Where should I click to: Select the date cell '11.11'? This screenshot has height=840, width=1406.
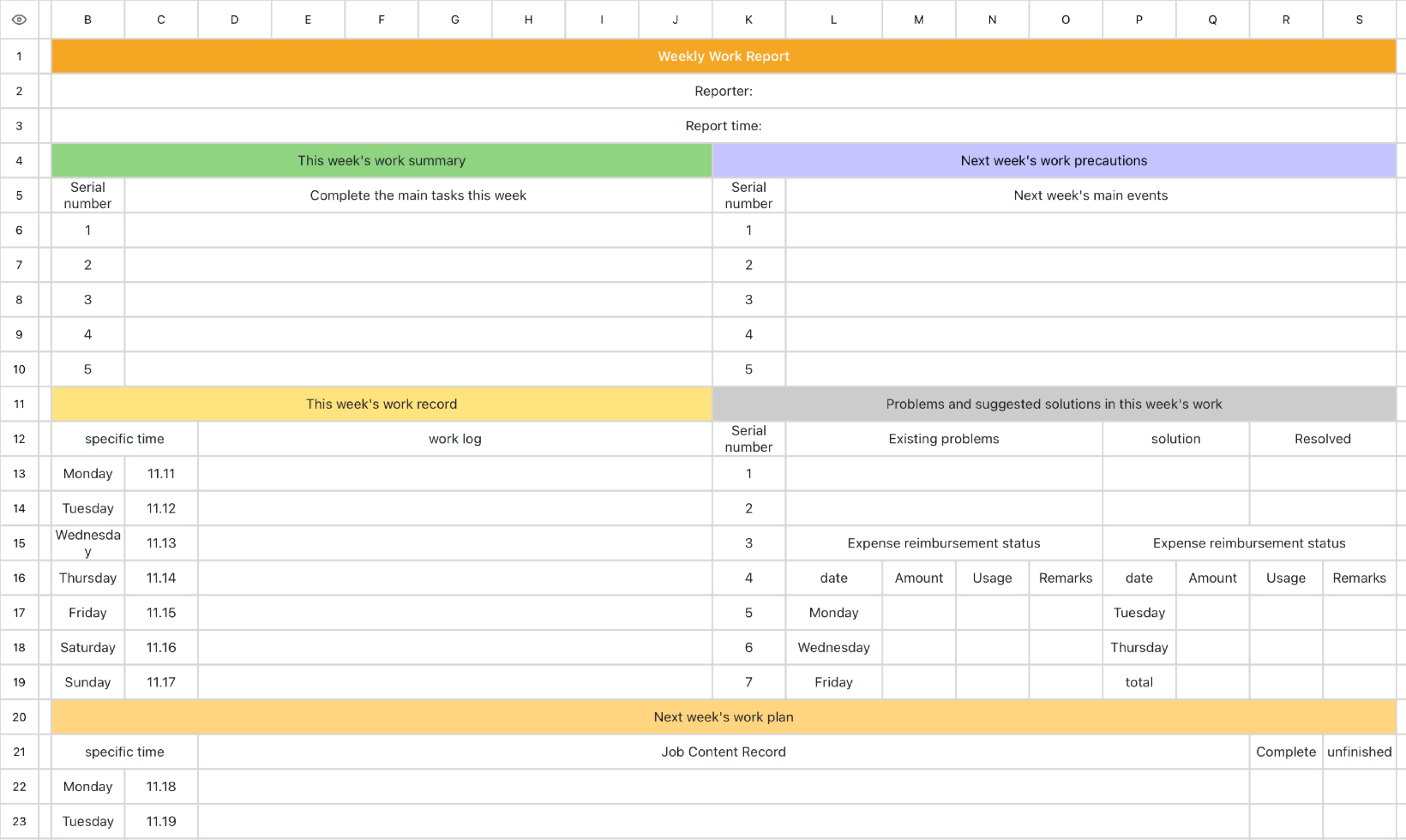coord(161,474)
